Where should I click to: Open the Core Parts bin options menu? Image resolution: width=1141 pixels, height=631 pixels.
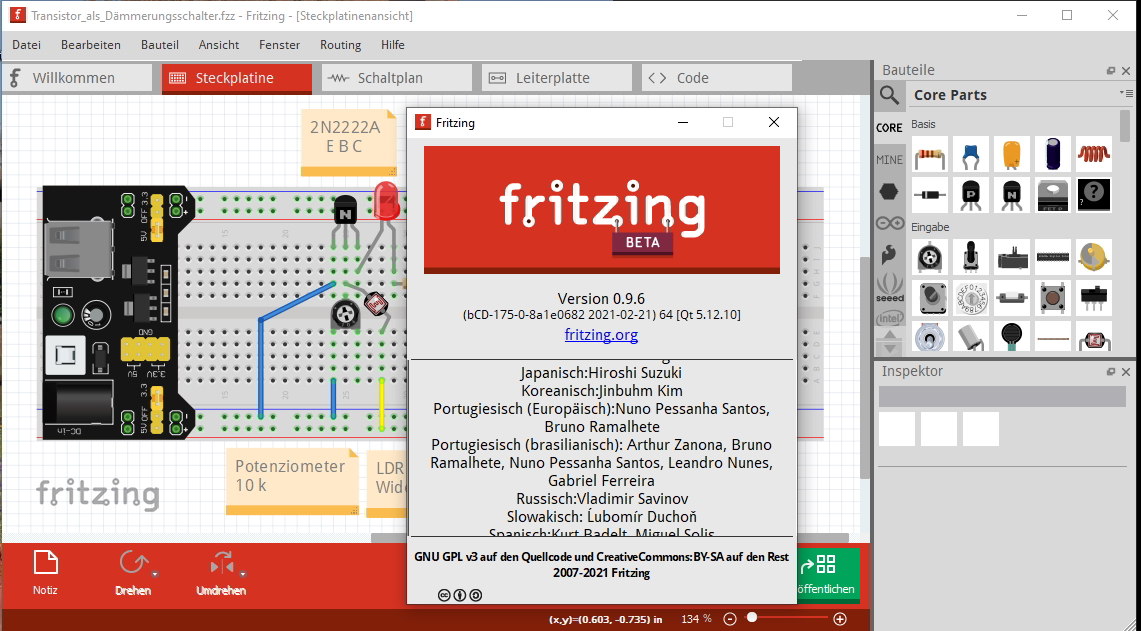click(1126, 93)
